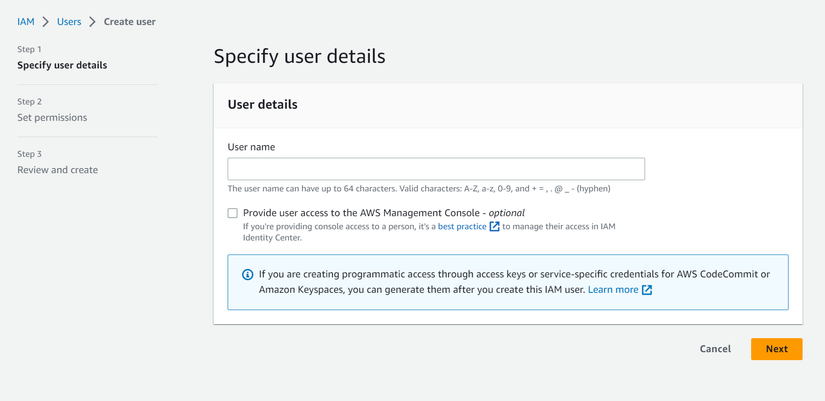This screenshot has height=401, width=825.
Task: Focus the User name text field
Action: tap(436, 168)
